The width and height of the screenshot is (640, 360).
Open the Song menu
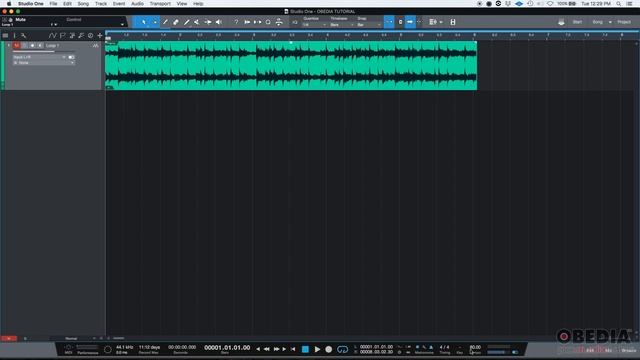pos(83,4)
